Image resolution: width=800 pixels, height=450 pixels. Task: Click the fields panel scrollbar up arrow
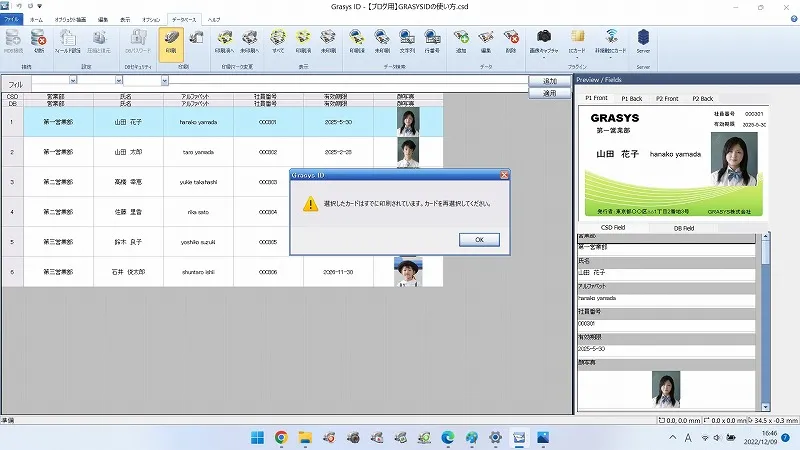pyautogui.click(x=765, y=237)
